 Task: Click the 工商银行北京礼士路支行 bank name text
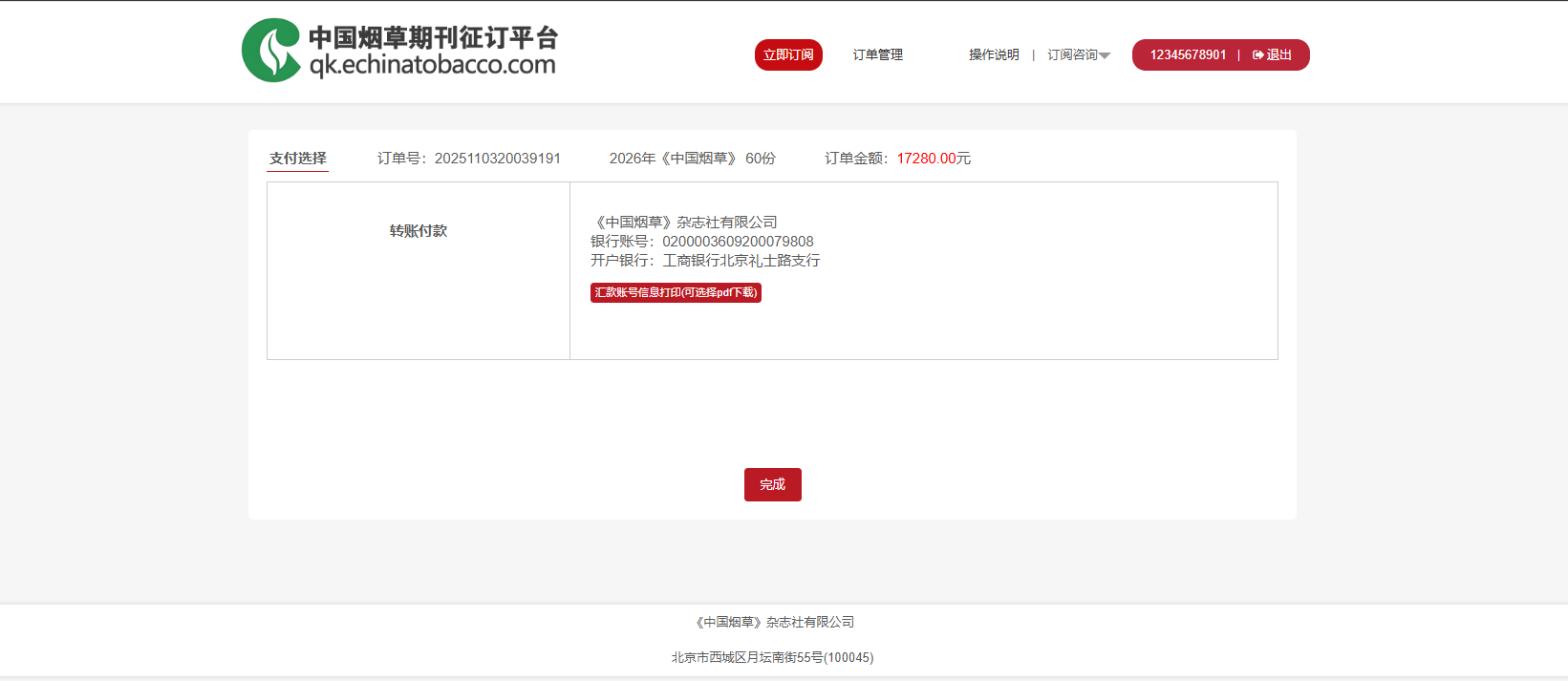pyautogui.click(x=741, y=261)
